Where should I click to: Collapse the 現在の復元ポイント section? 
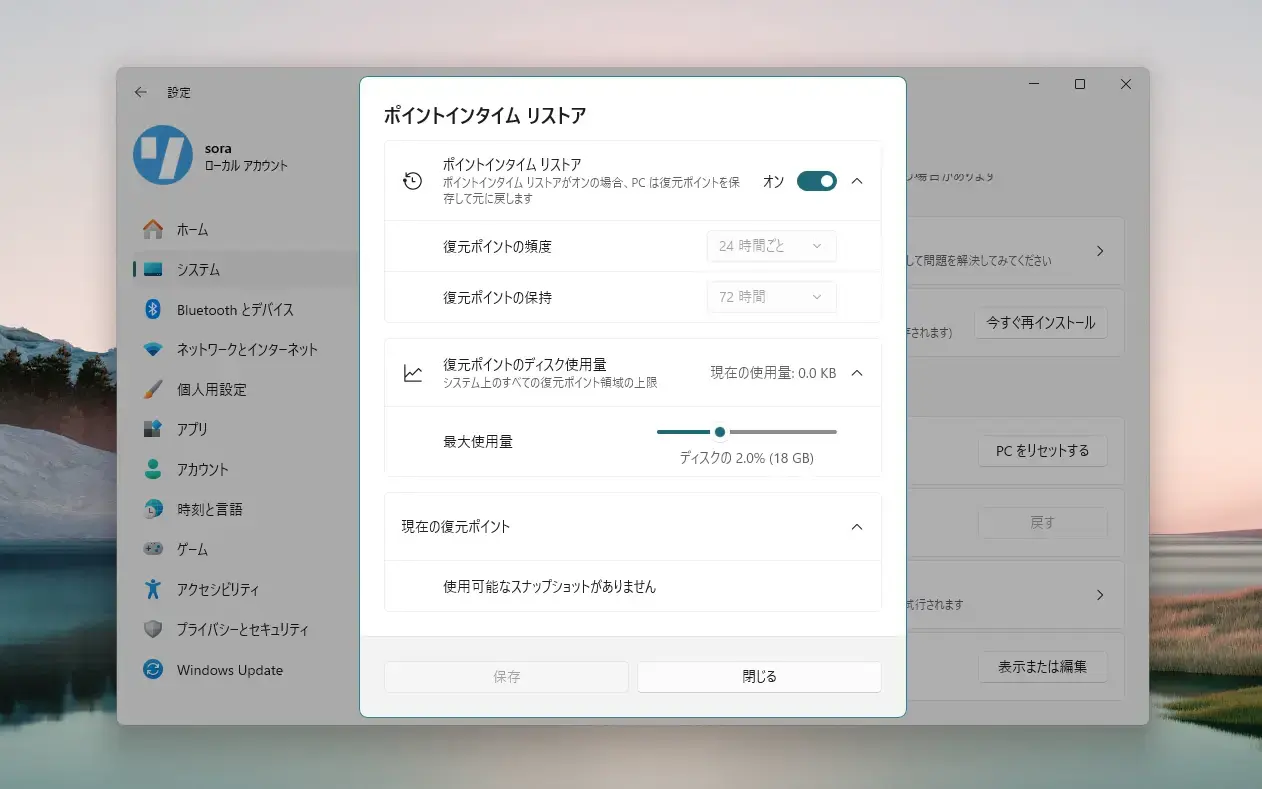click(857, 527)
